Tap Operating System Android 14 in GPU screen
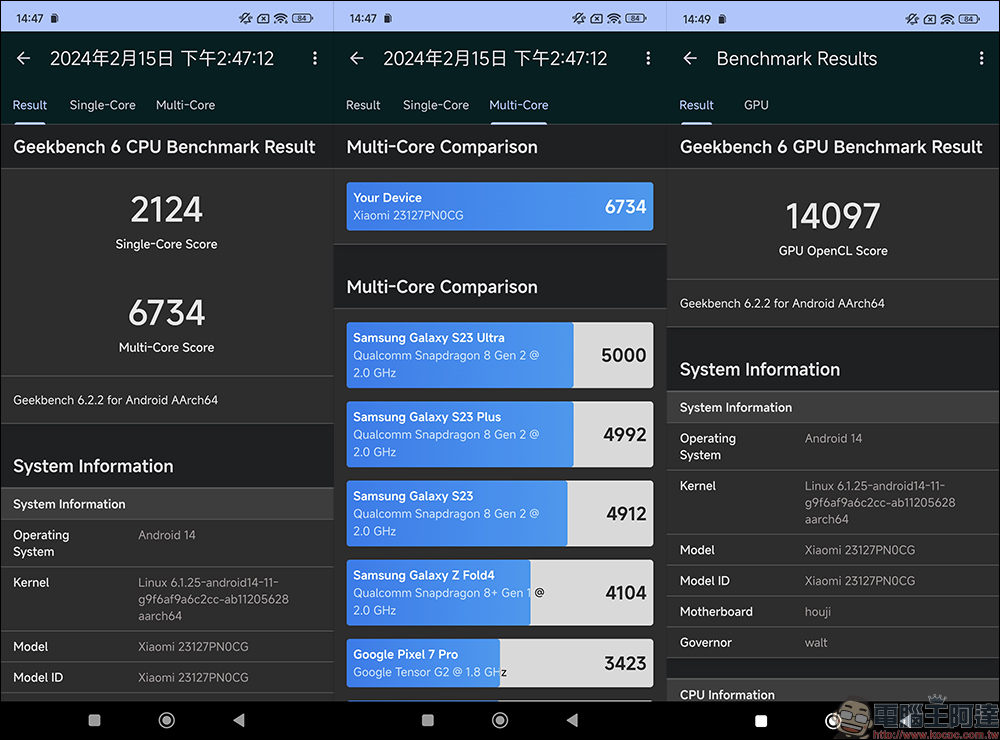1000x740 pixels. pyautogui.click(x=833, y=447)
